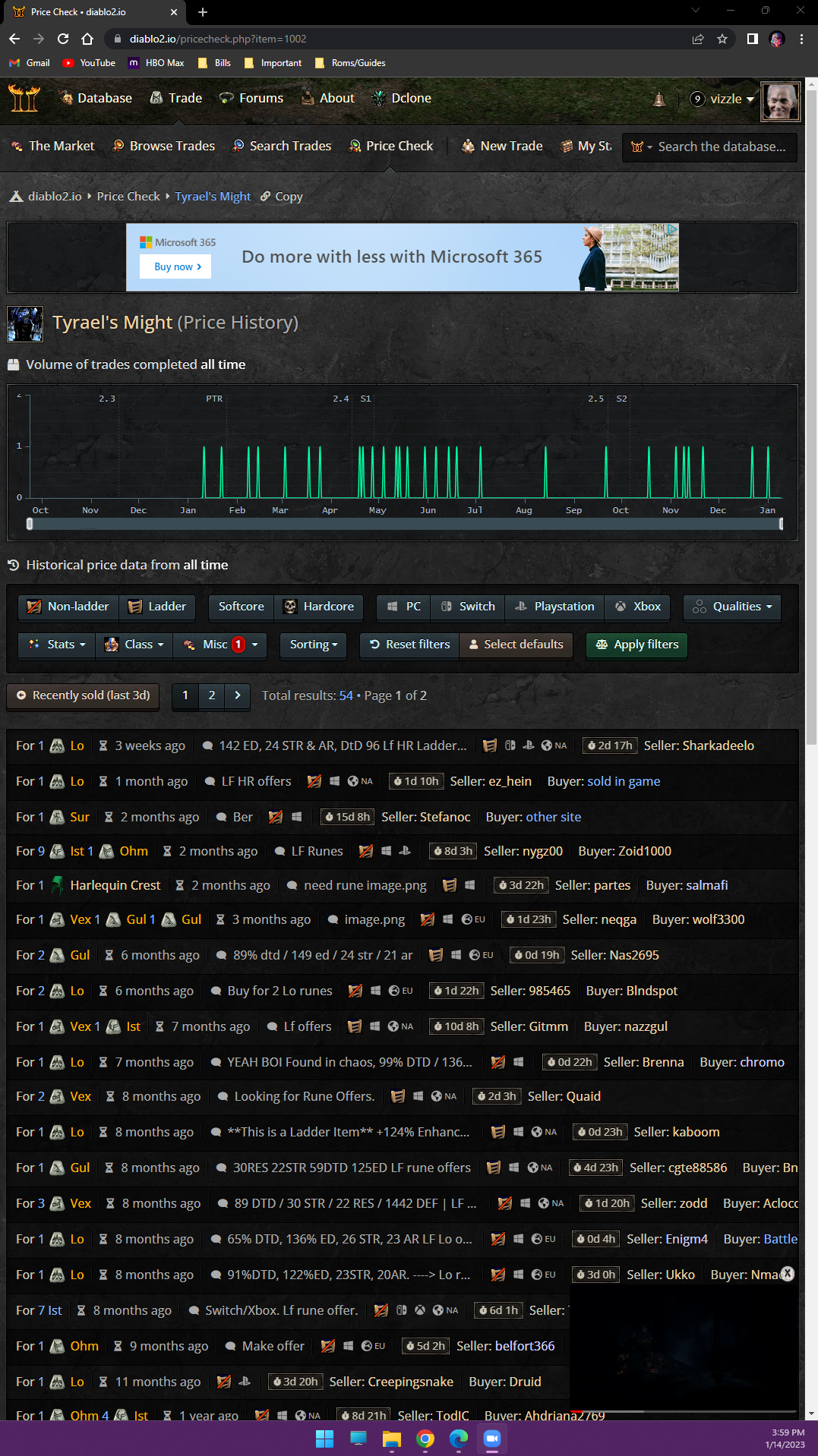Click the user avatar portrait
Screen dimensions: 818x1456
780,101
